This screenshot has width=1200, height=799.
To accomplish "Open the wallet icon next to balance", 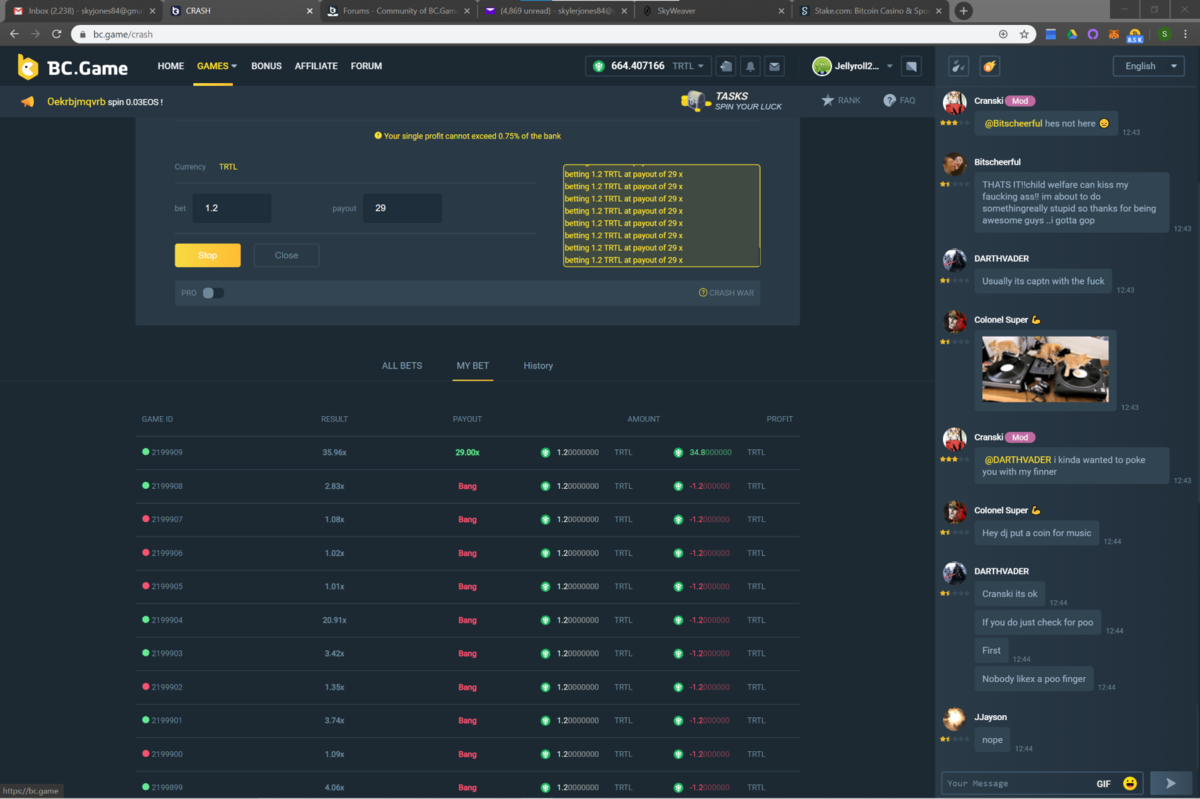I will 726,66.
